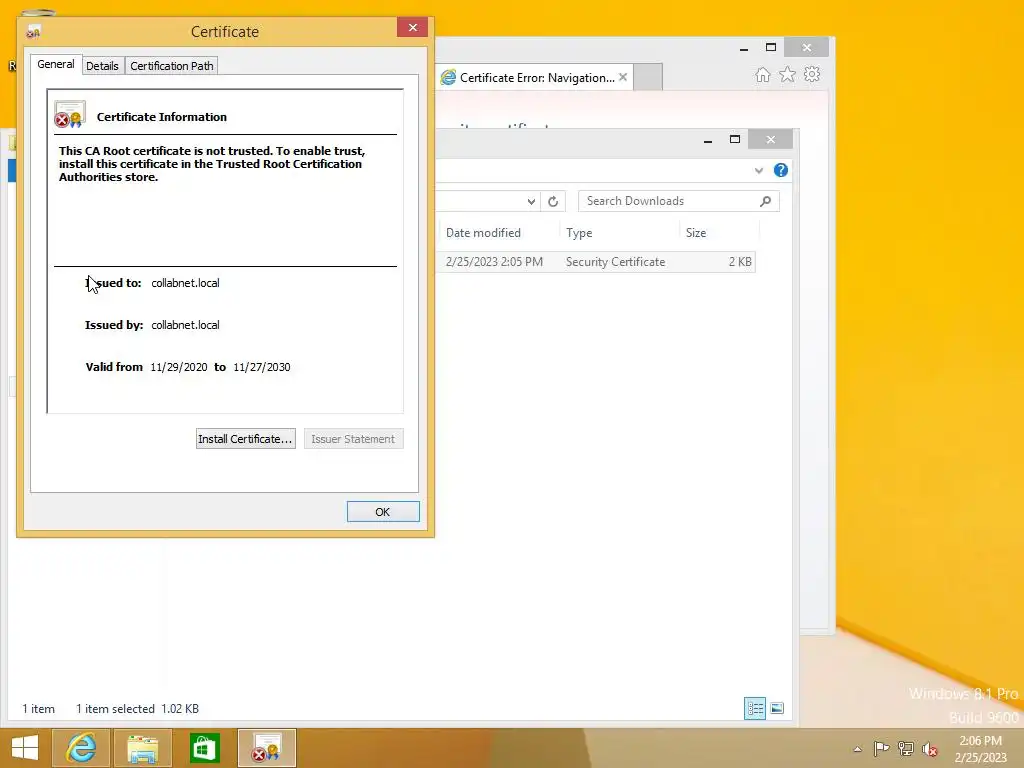Click Issued to collabnet.local value
Viewport: 1024px width, 768px height.
tap(185, 283)
